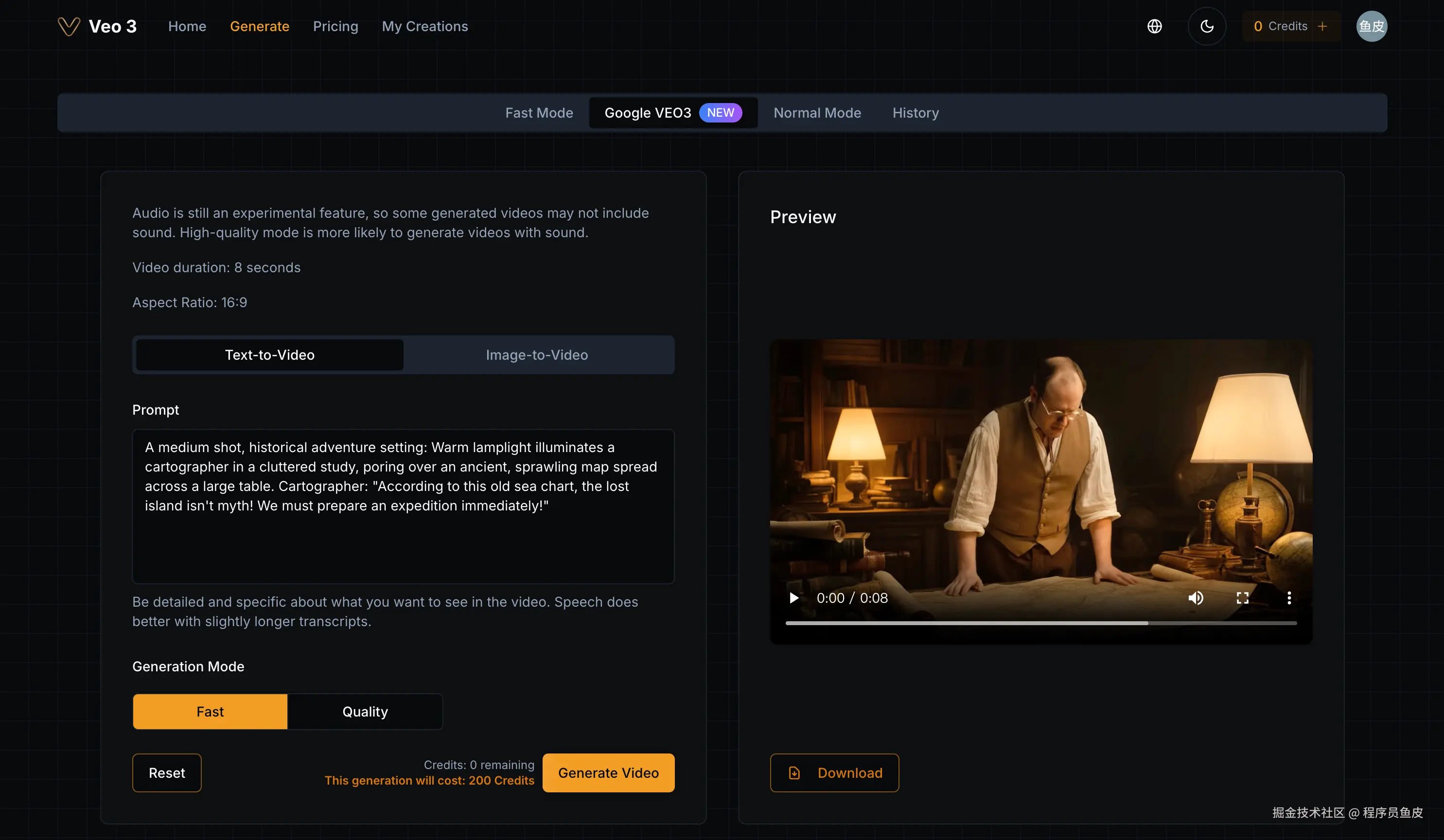Open the user avatar menu
The width and height of the screenshot is (1444, 840).
click(1371, 26)
